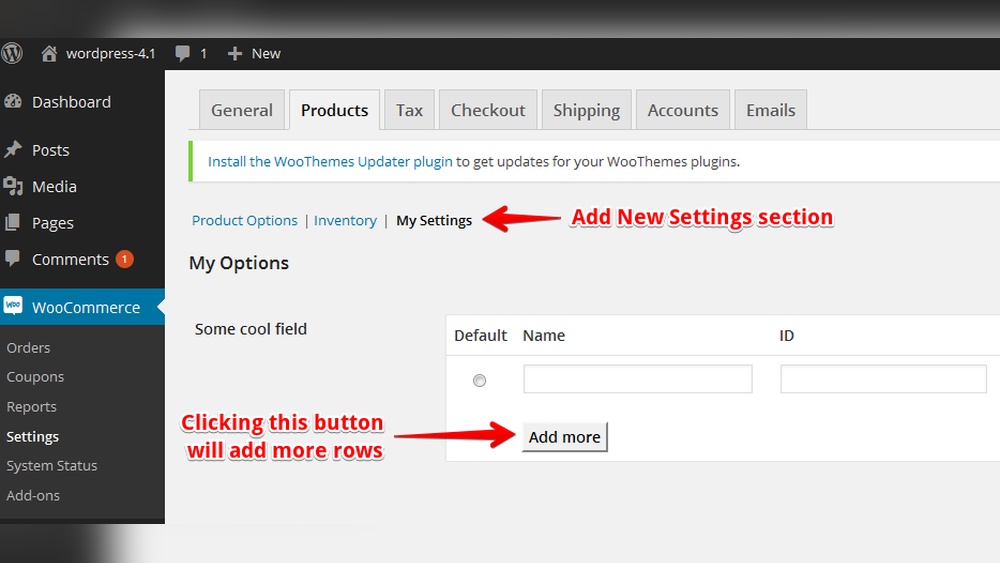Open the Inventory section link
The image size is (1000, 563).
point(345,221)
